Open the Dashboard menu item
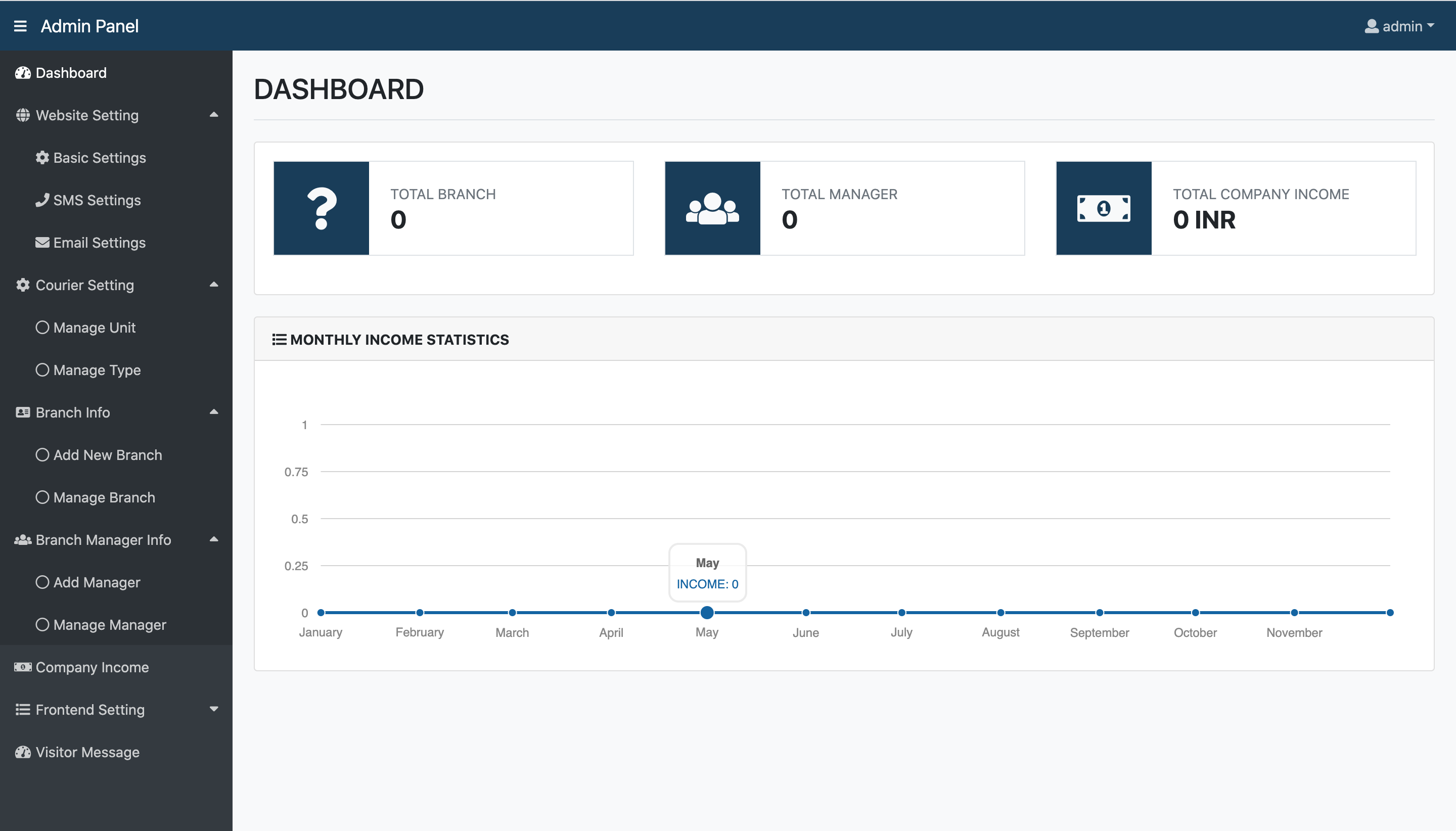The width and height of the screenshot is (1456, 831). click(x=71, y=73)
